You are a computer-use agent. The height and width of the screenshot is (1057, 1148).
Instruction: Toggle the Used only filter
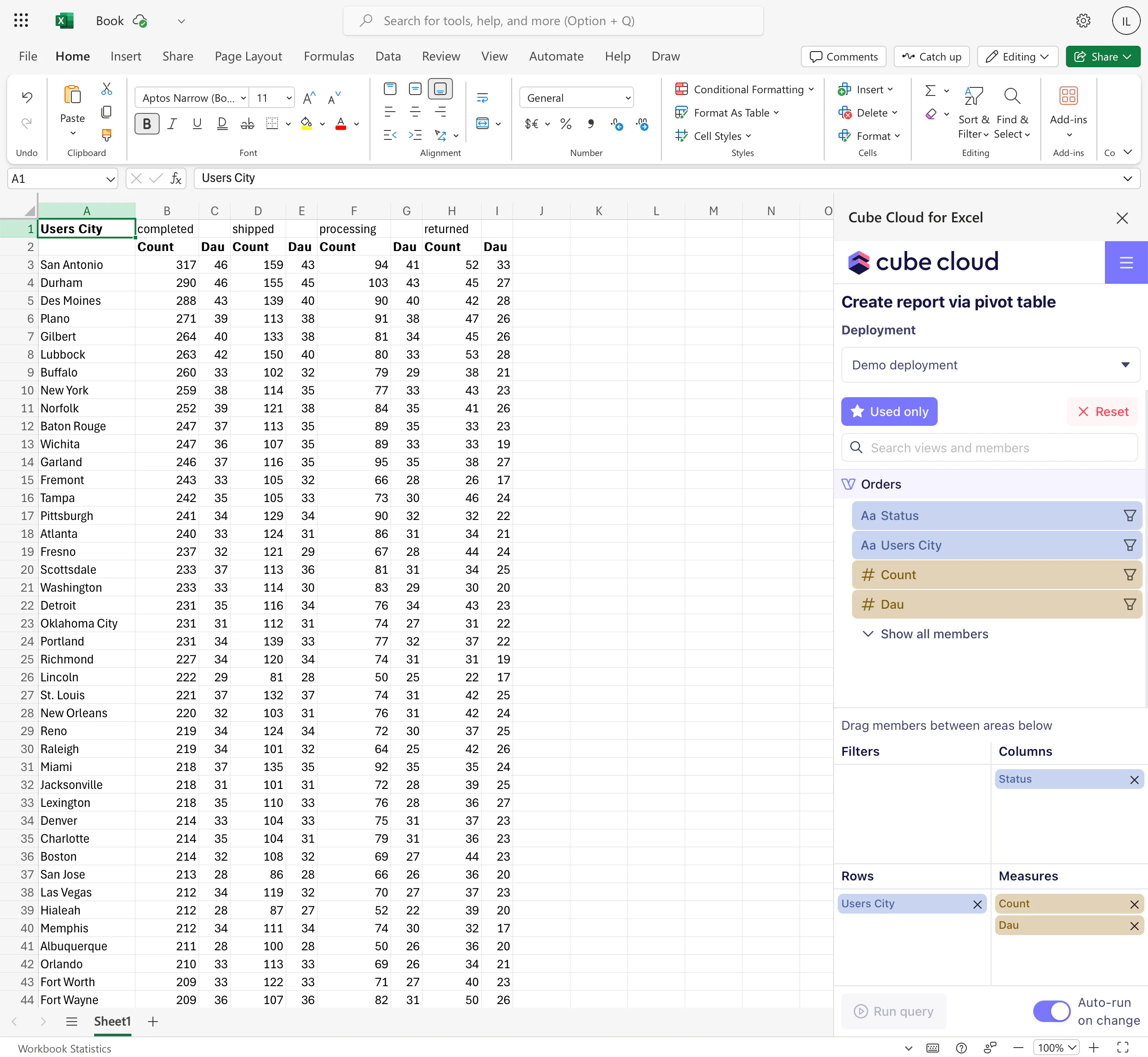[889, 411]
